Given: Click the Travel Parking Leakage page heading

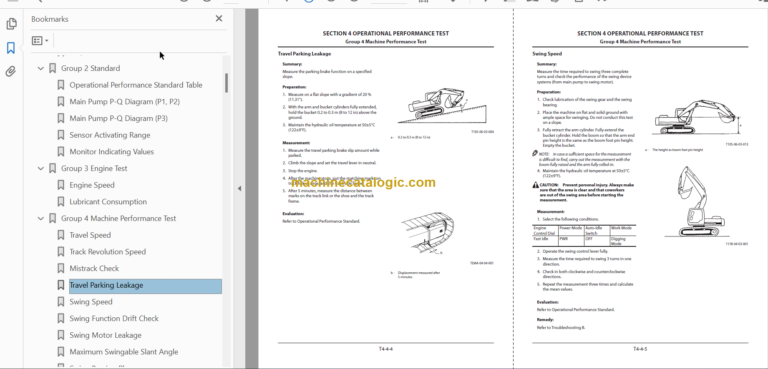Looking at the screenshot, I should (304, 54).
